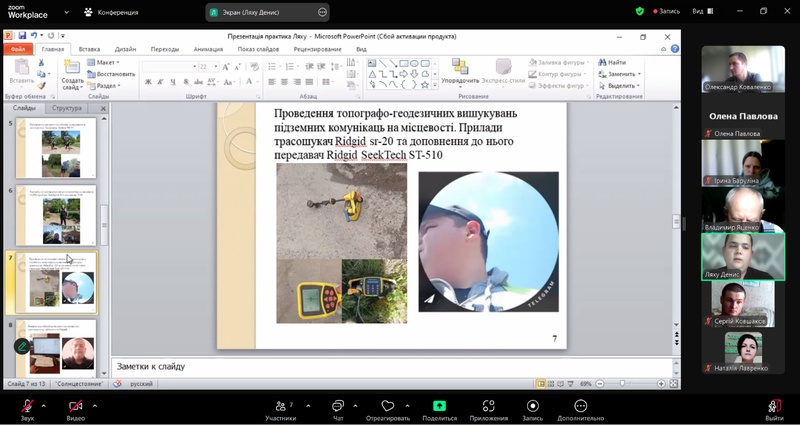Expand the shapes gallery More arrow
The width and height of the screenshot is (800, 425).
click(435, 85)
